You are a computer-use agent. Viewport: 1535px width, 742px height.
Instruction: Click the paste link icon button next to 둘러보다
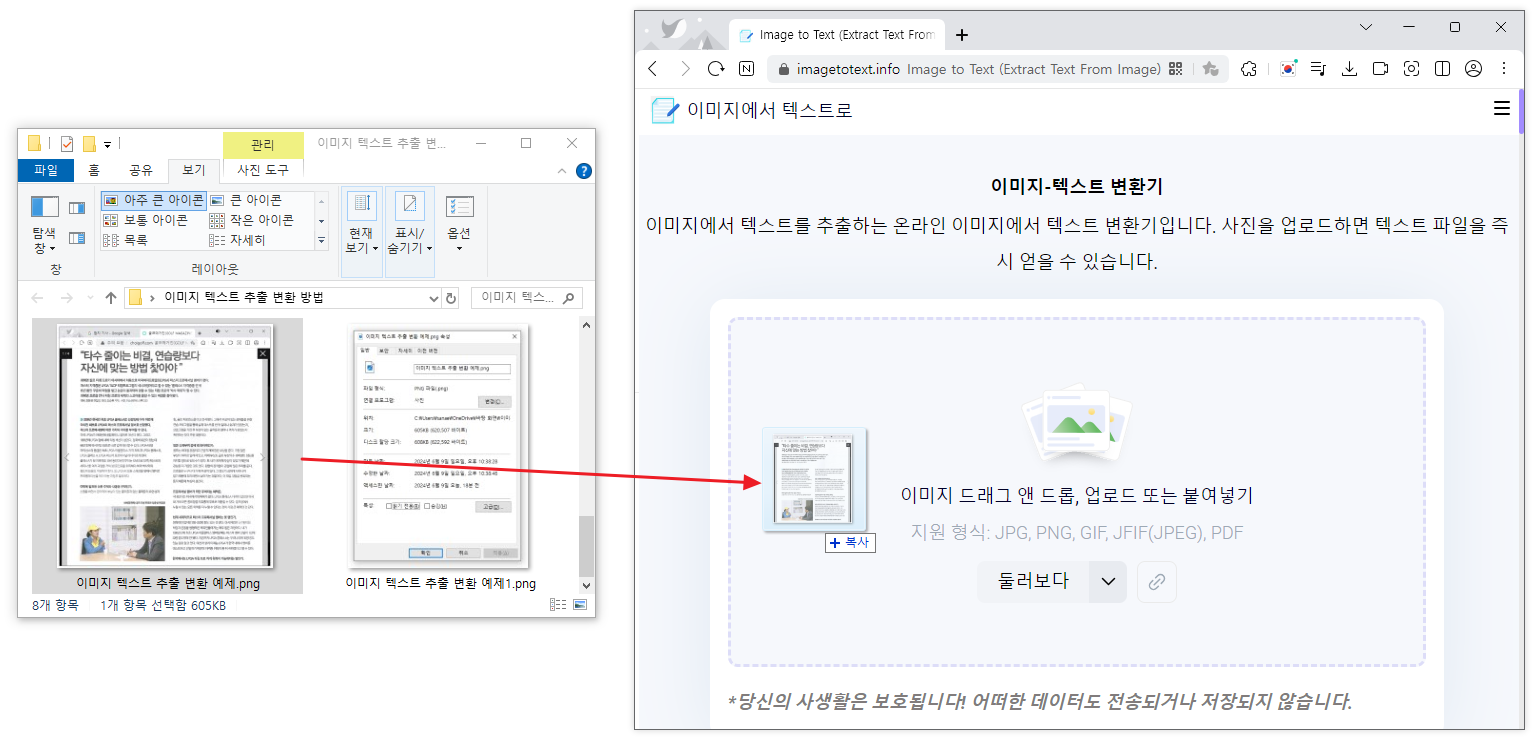[1157, 582]
